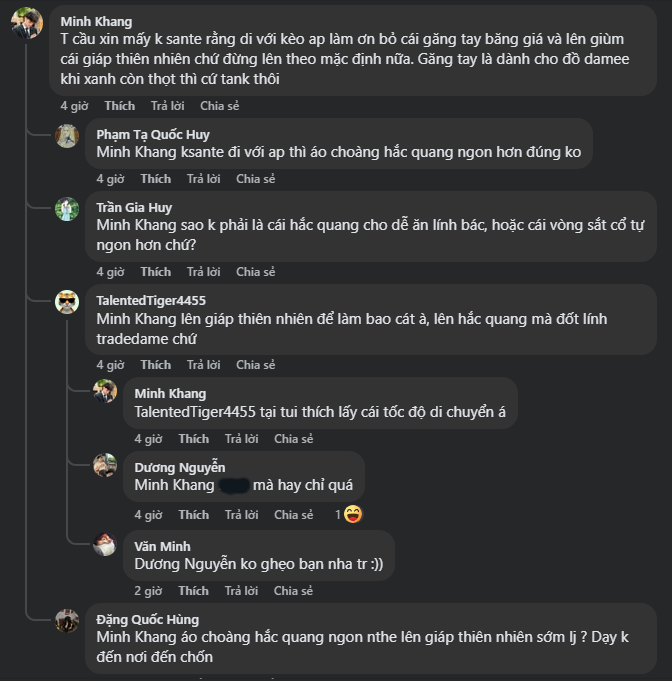The width and height of the screenshot is (672, 681).
Task: Open Dương Nguyễn's profile avatar
Action: point(105,466)
